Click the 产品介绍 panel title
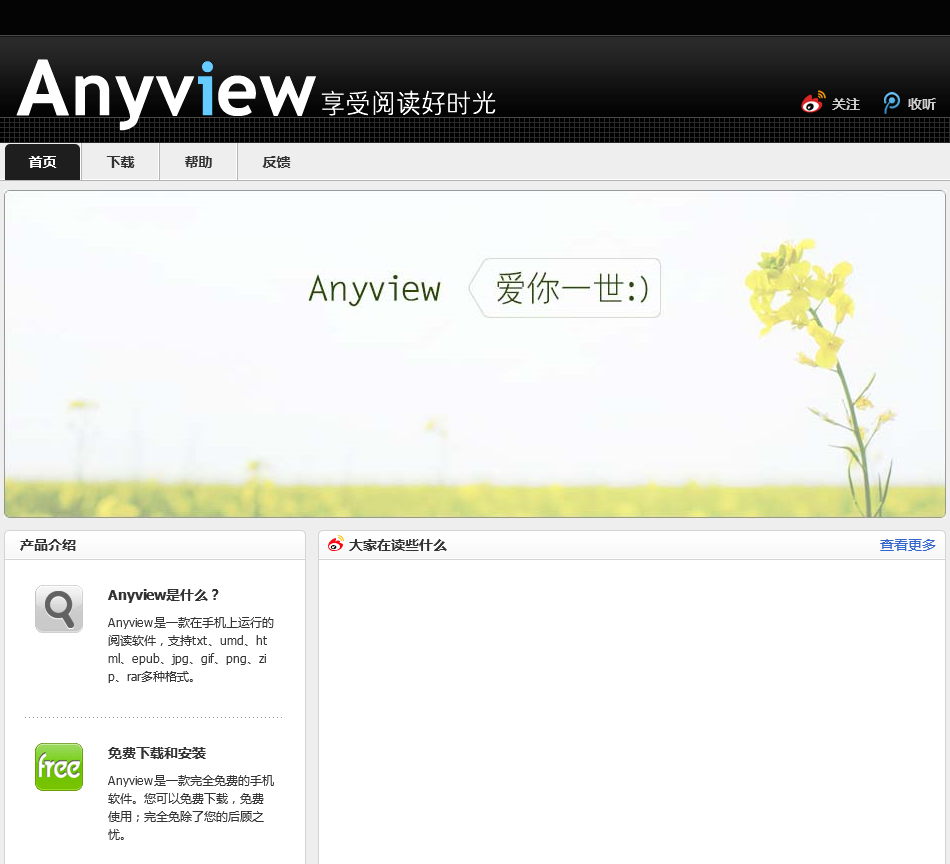This screenshot has height=864, width=950. coord(48,545)
